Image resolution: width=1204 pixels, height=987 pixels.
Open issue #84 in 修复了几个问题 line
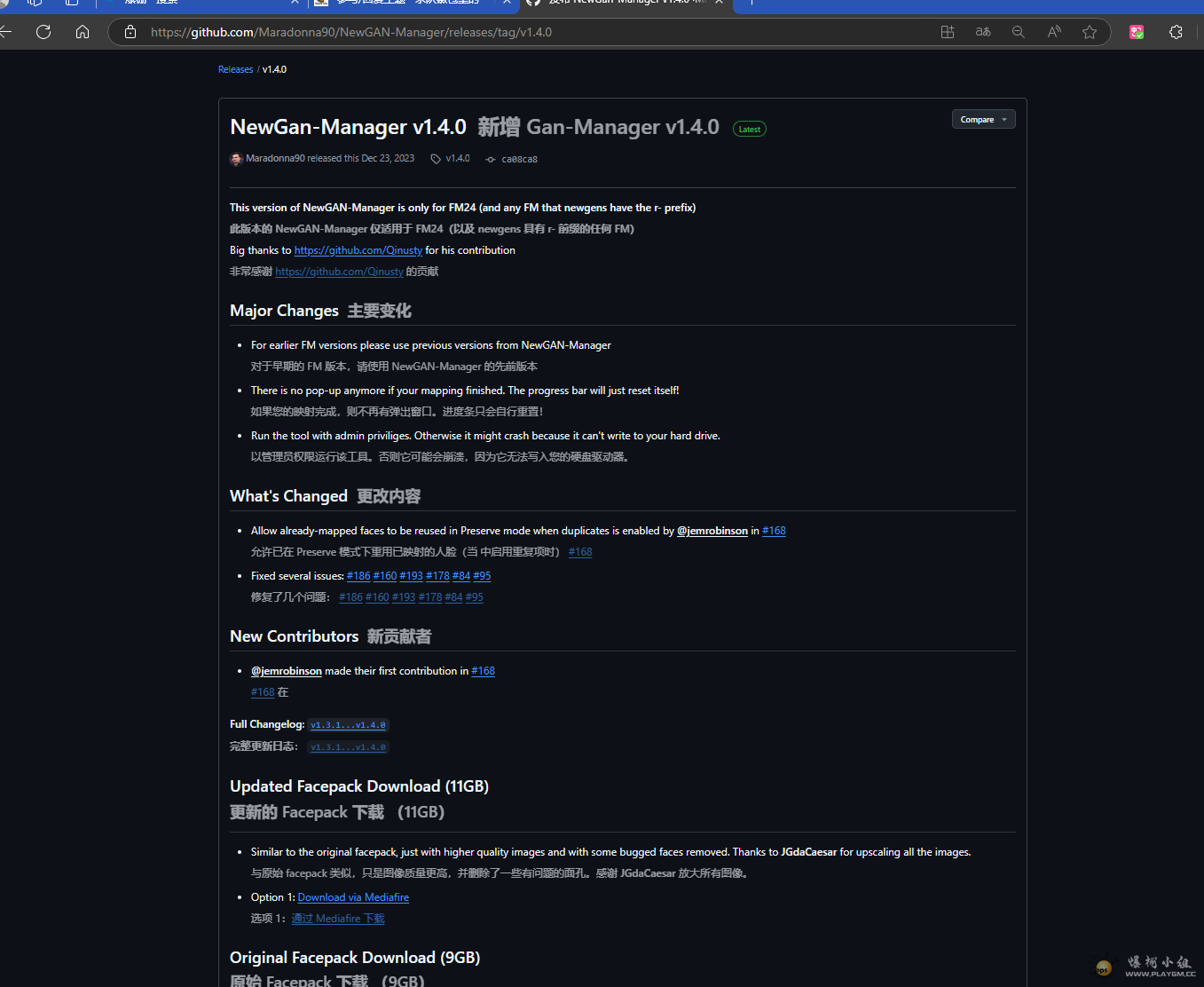(x=453, y=597)
